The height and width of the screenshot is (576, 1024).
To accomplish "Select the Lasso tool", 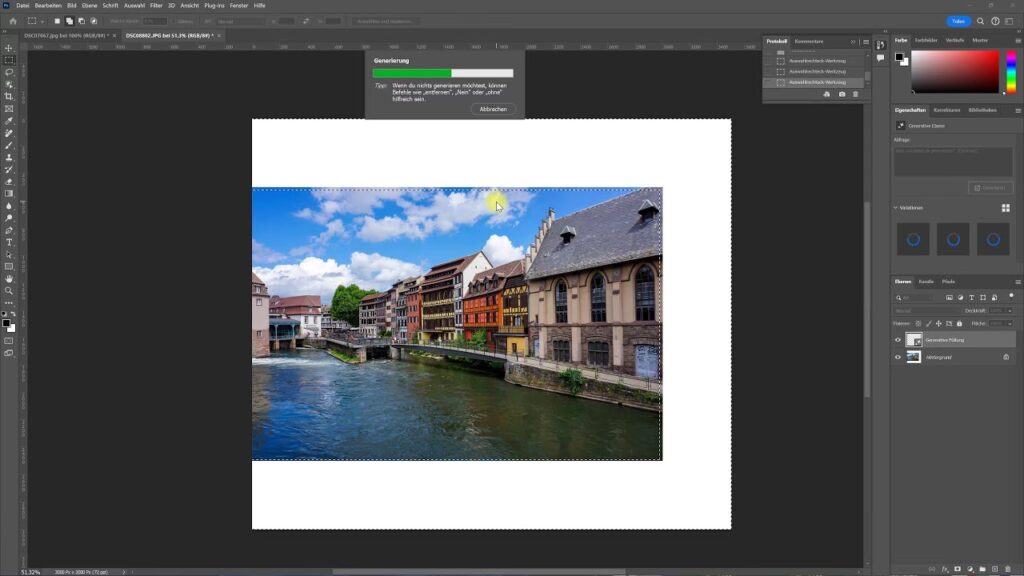I will point(9,72).
